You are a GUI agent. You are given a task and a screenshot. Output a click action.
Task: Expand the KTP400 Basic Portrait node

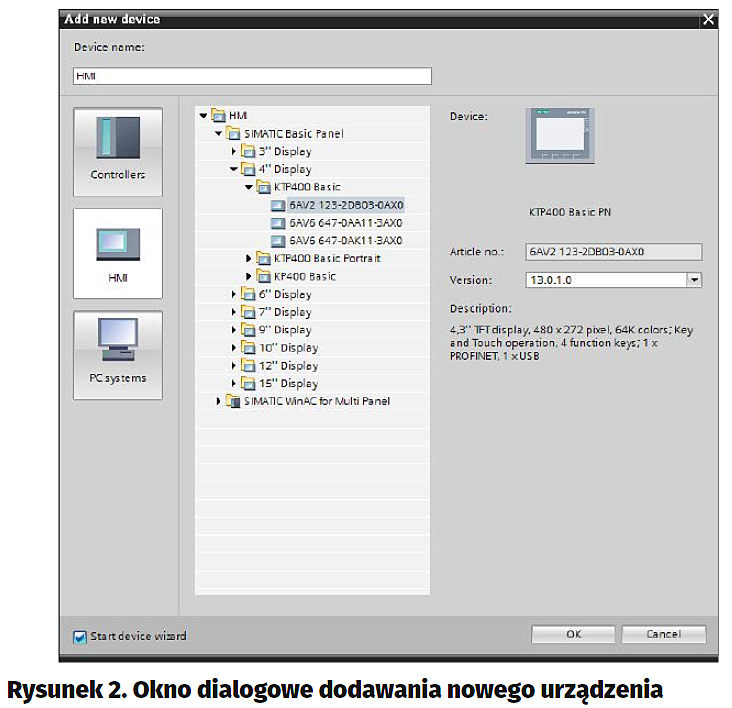tap(250, 259)
